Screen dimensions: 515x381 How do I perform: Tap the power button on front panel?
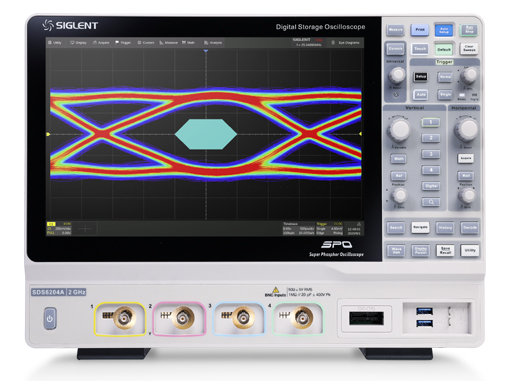[50, 319]
